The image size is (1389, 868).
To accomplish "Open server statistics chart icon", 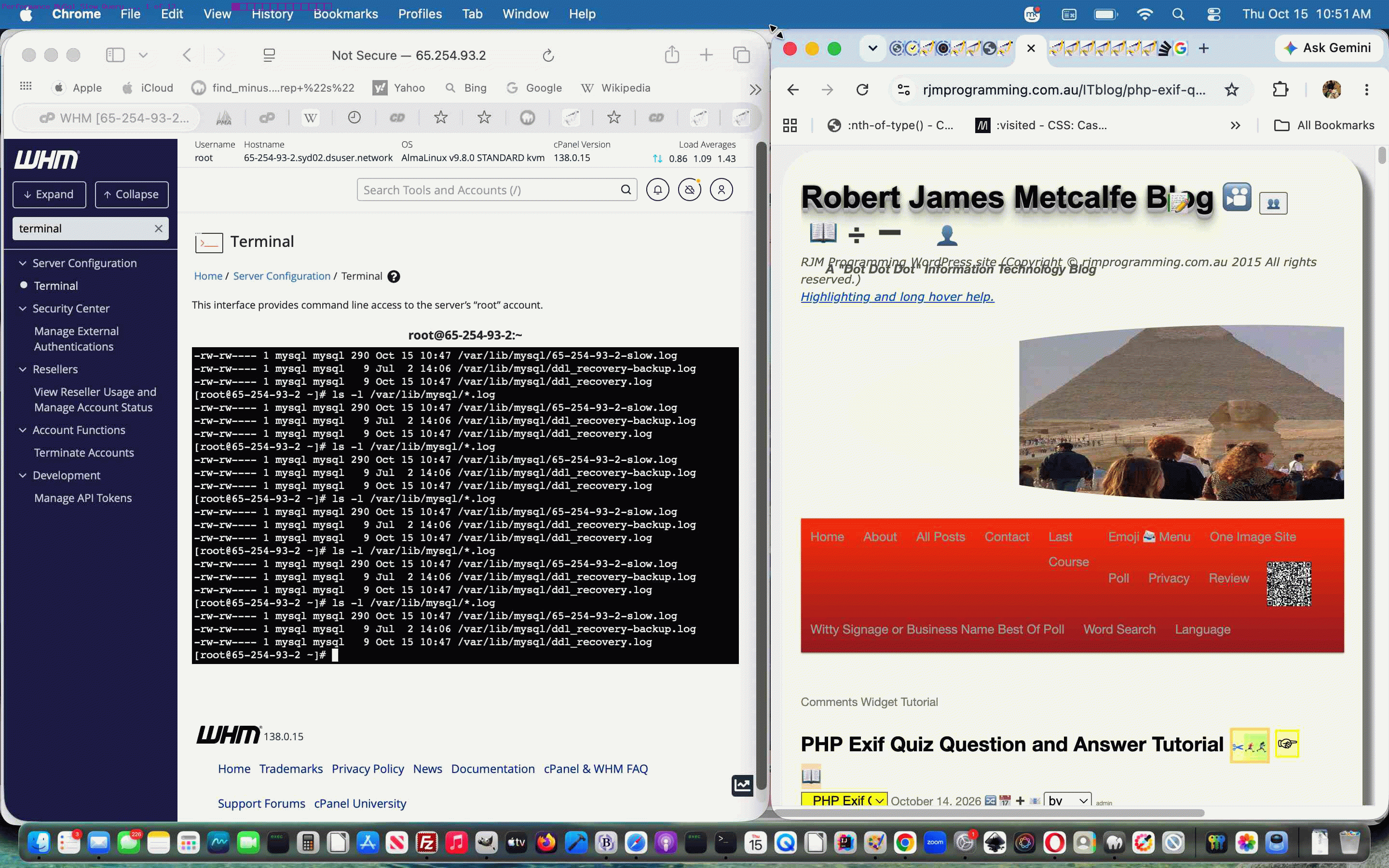I will (742, 786).
